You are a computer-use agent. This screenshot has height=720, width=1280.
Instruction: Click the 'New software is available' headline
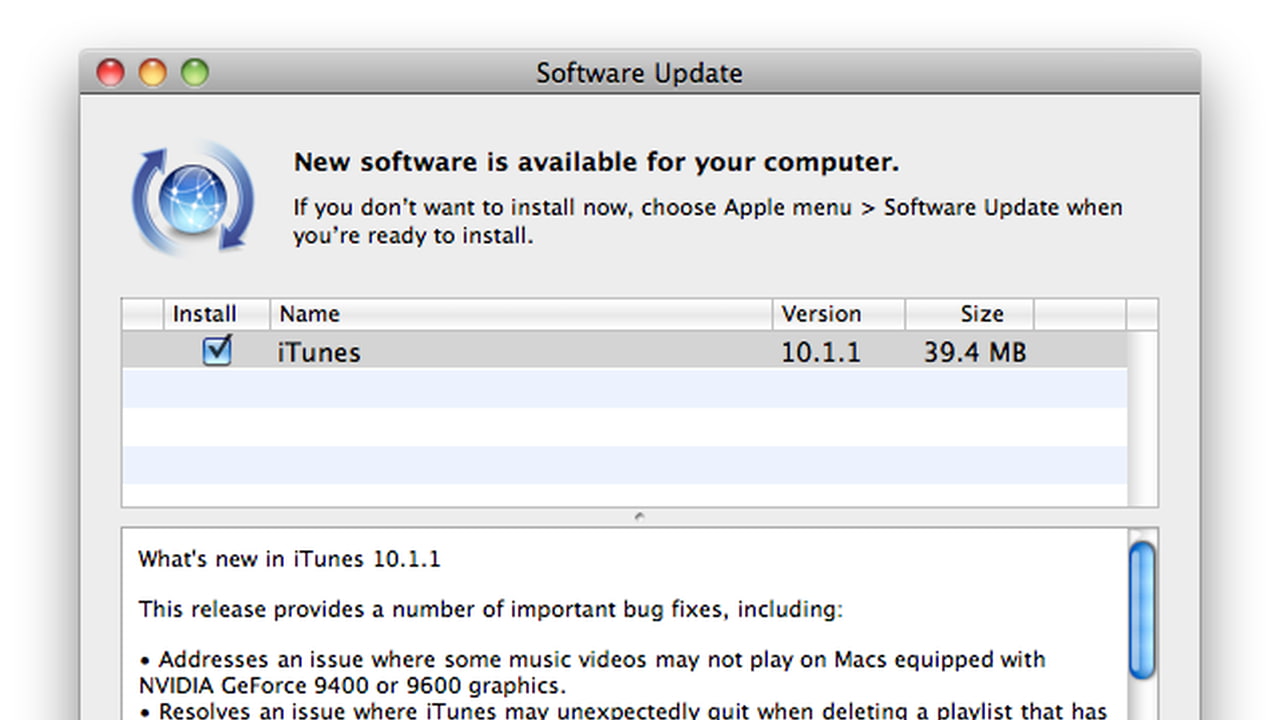[596, 162]
